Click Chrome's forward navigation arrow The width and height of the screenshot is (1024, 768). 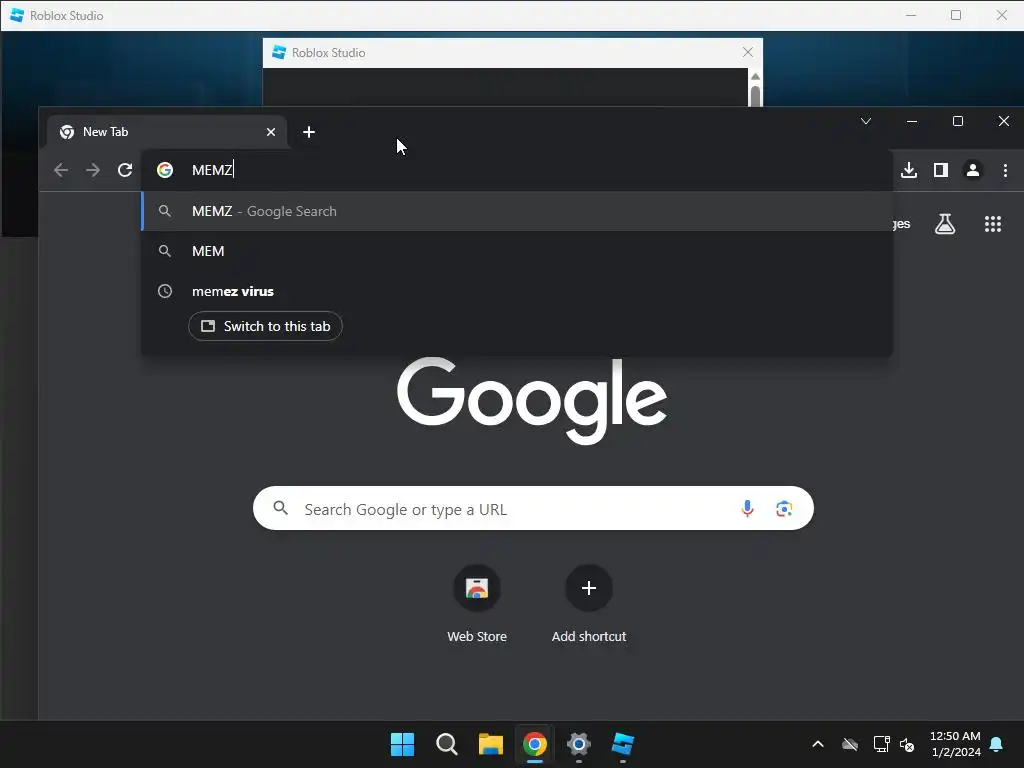[93, 170]
